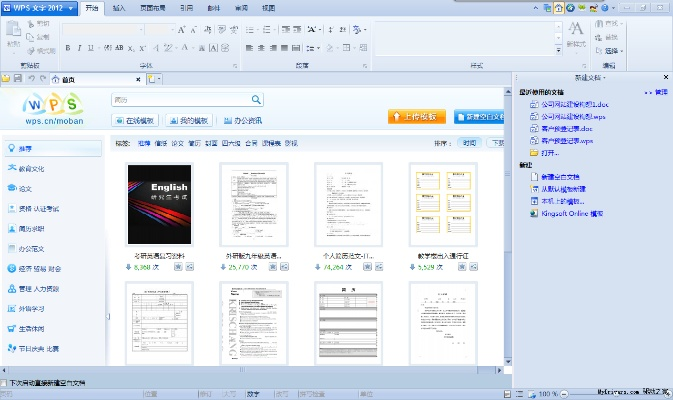Open the new document tab dropdown arrow

(159, 79)
